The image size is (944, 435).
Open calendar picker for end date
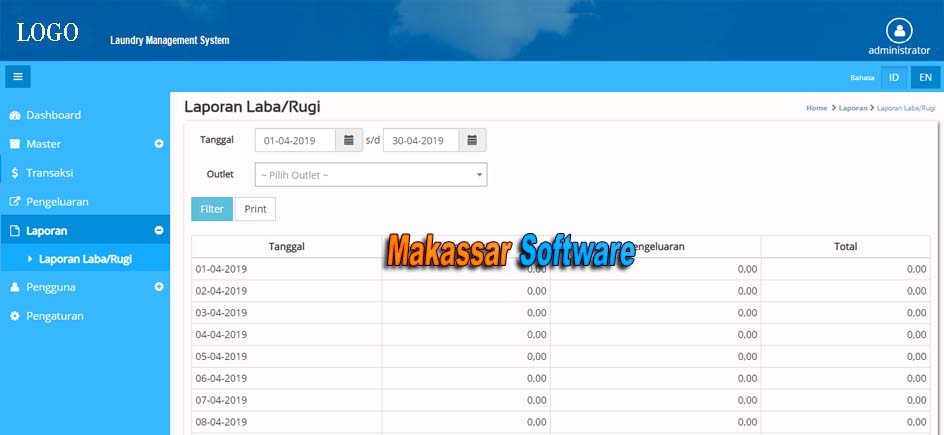472,141
